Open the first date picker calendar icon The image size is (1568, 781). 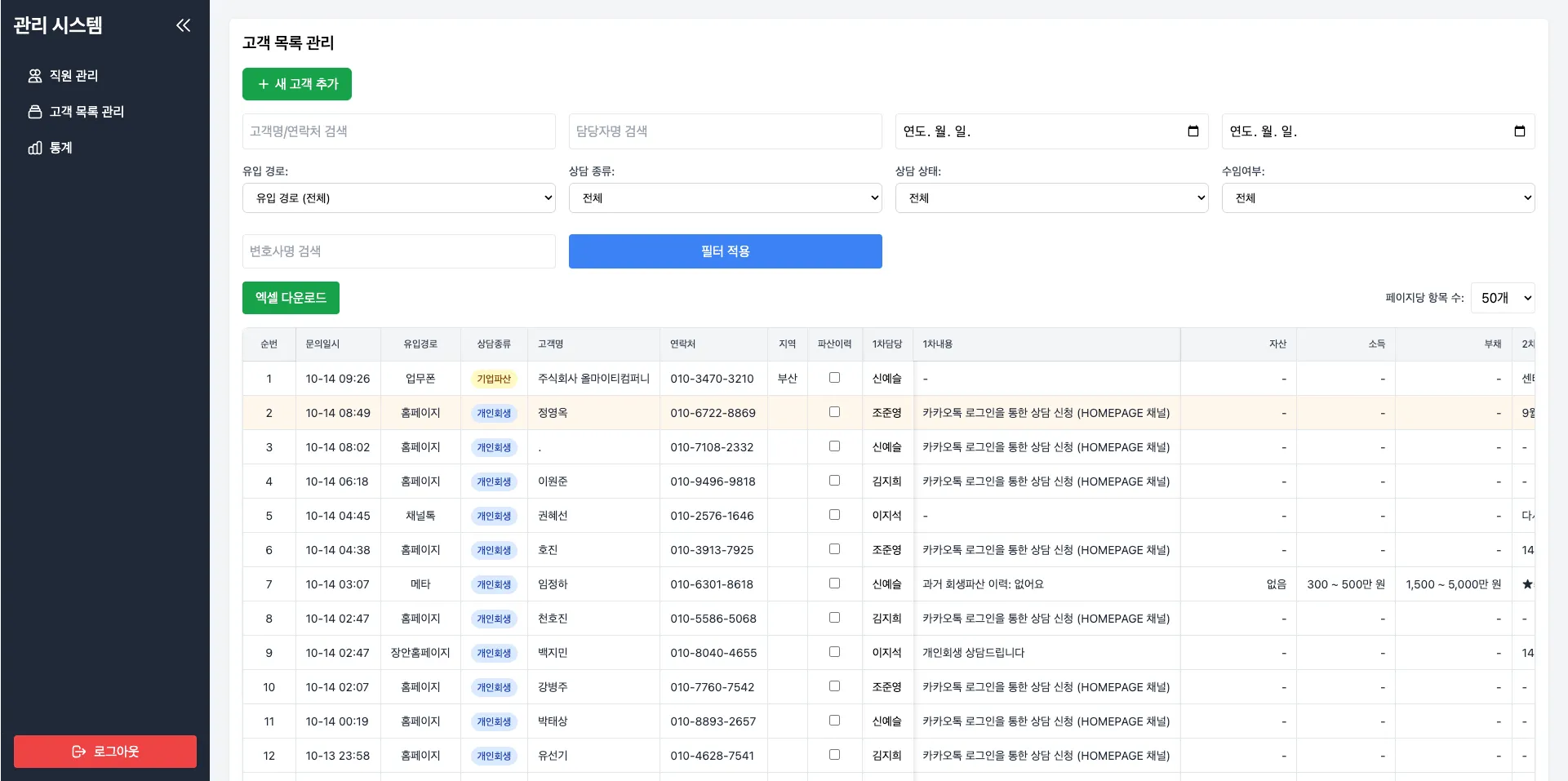click(x=1193, y=131)
